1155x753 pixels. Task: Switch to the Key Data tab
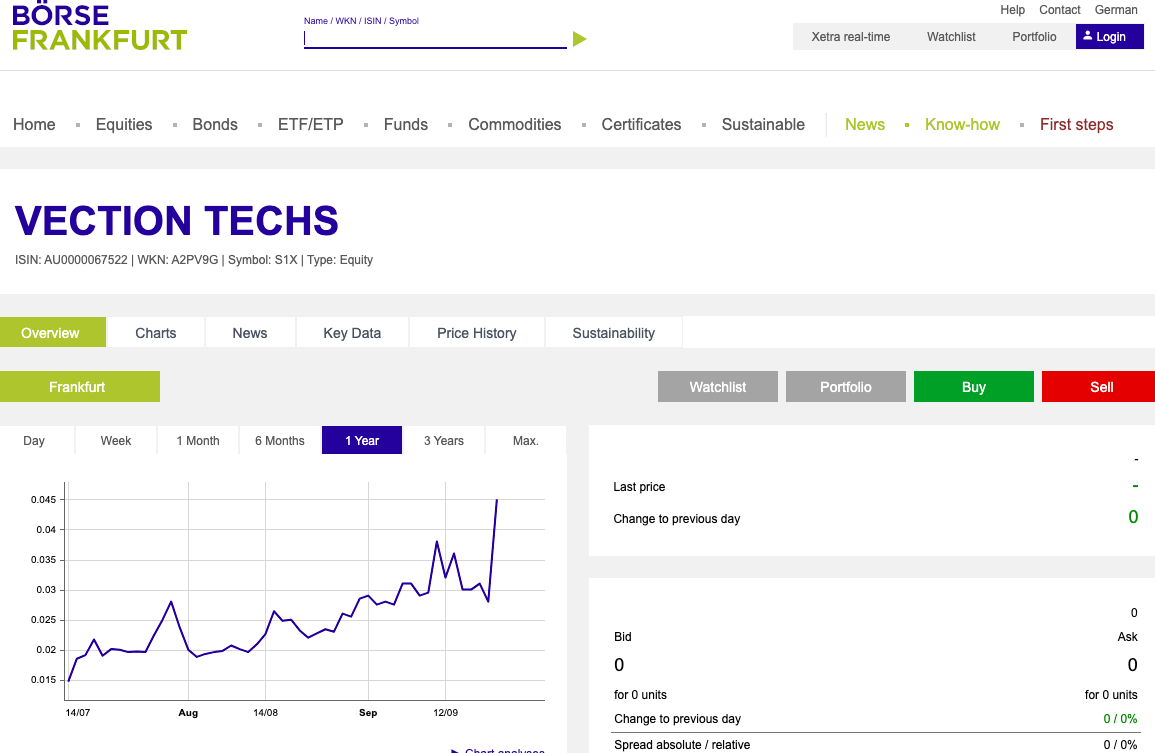[352, 333]
